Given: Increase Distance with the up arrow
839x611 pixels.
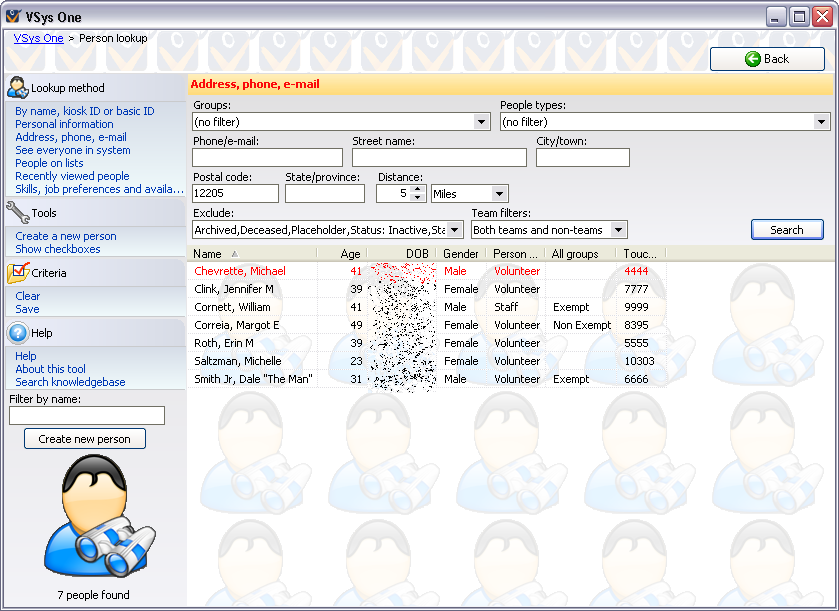Looking at the screenshot, I should tap(418, 189).
